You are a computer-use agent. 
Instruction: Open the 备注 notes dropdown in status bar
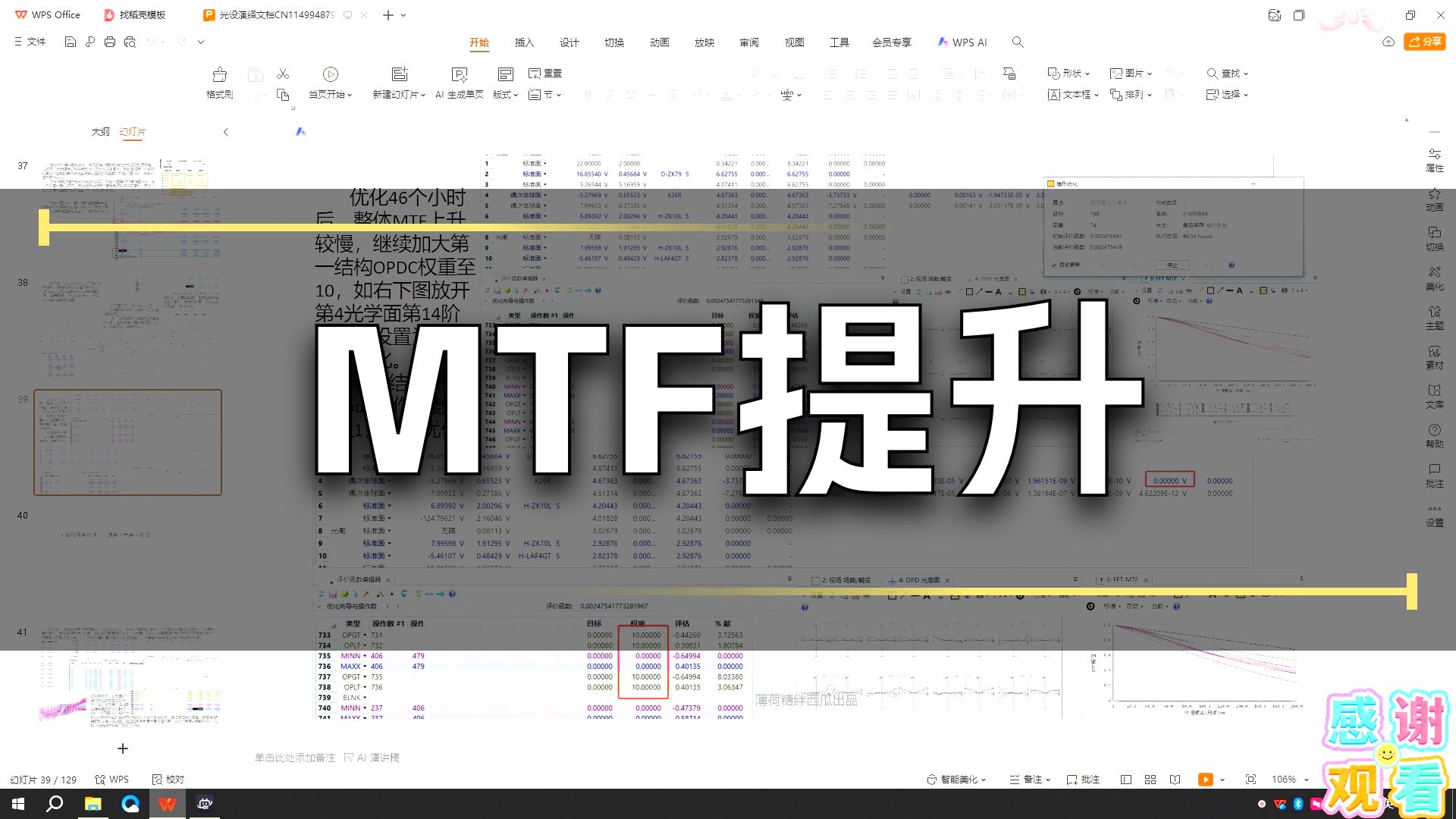click(x=1030, y=780)
